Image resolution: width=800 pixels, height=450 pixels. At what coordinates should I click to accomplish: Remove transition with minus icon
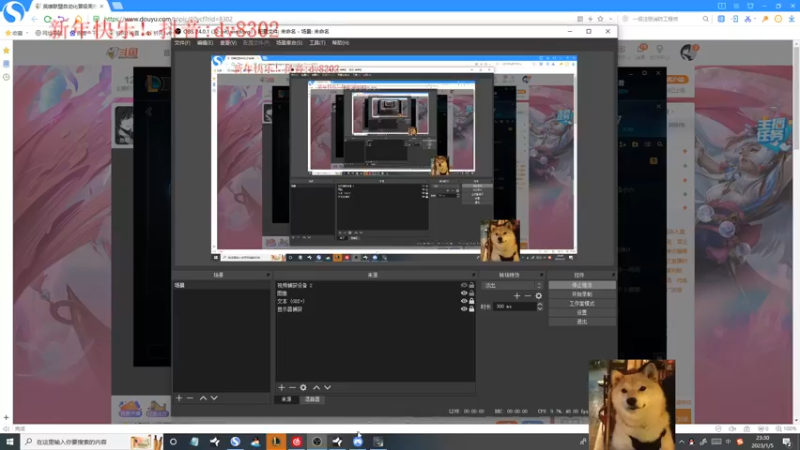point(528,295)
